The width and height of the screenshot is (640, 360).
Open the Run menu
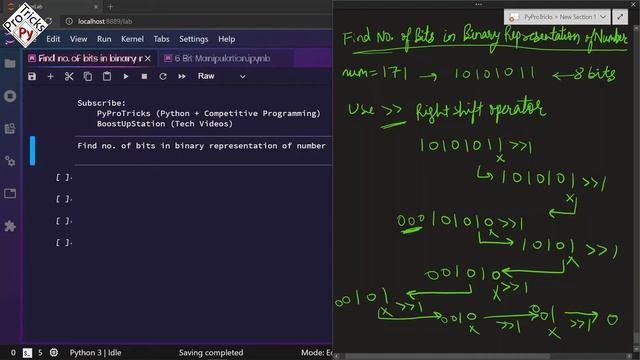104,39
